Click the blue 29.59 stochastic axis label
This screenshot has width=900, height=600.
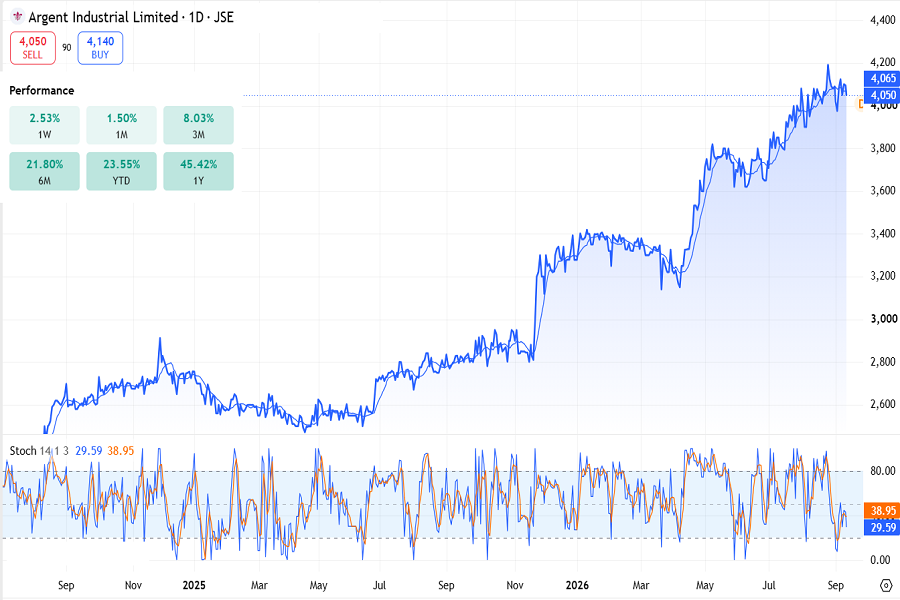882,527
